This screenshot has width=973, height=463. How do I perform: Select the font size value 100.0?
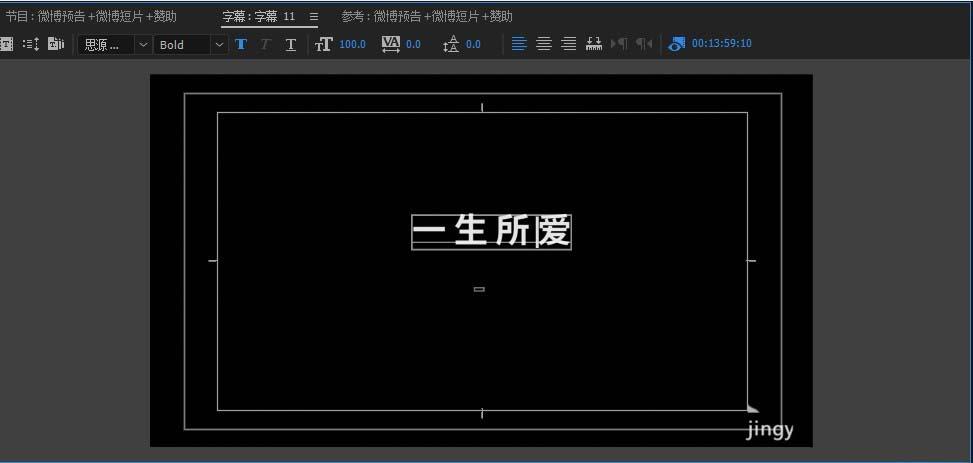(352, 44)
